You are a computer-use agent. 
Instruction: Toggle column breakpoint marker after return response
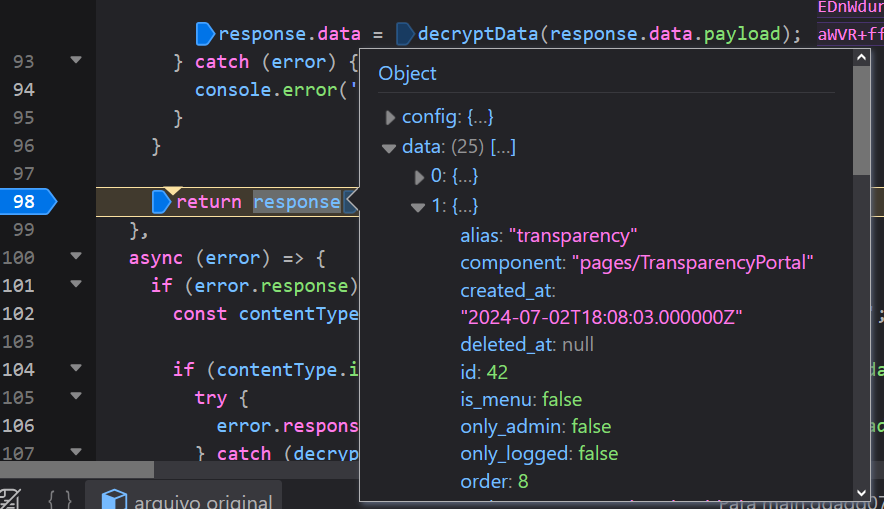(x=351, y=202)
